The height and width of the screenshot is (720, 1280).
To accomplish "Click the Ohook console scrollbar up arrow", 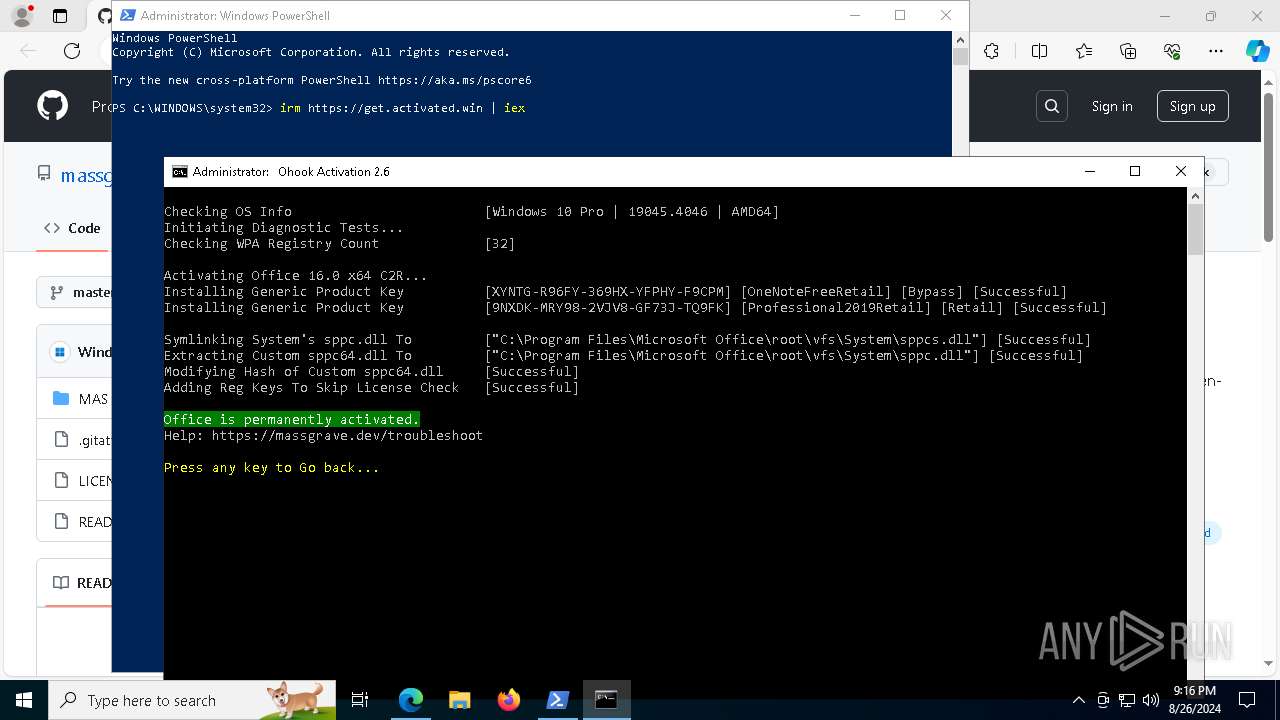I will pyautogui.click(x=1195, y=197).
